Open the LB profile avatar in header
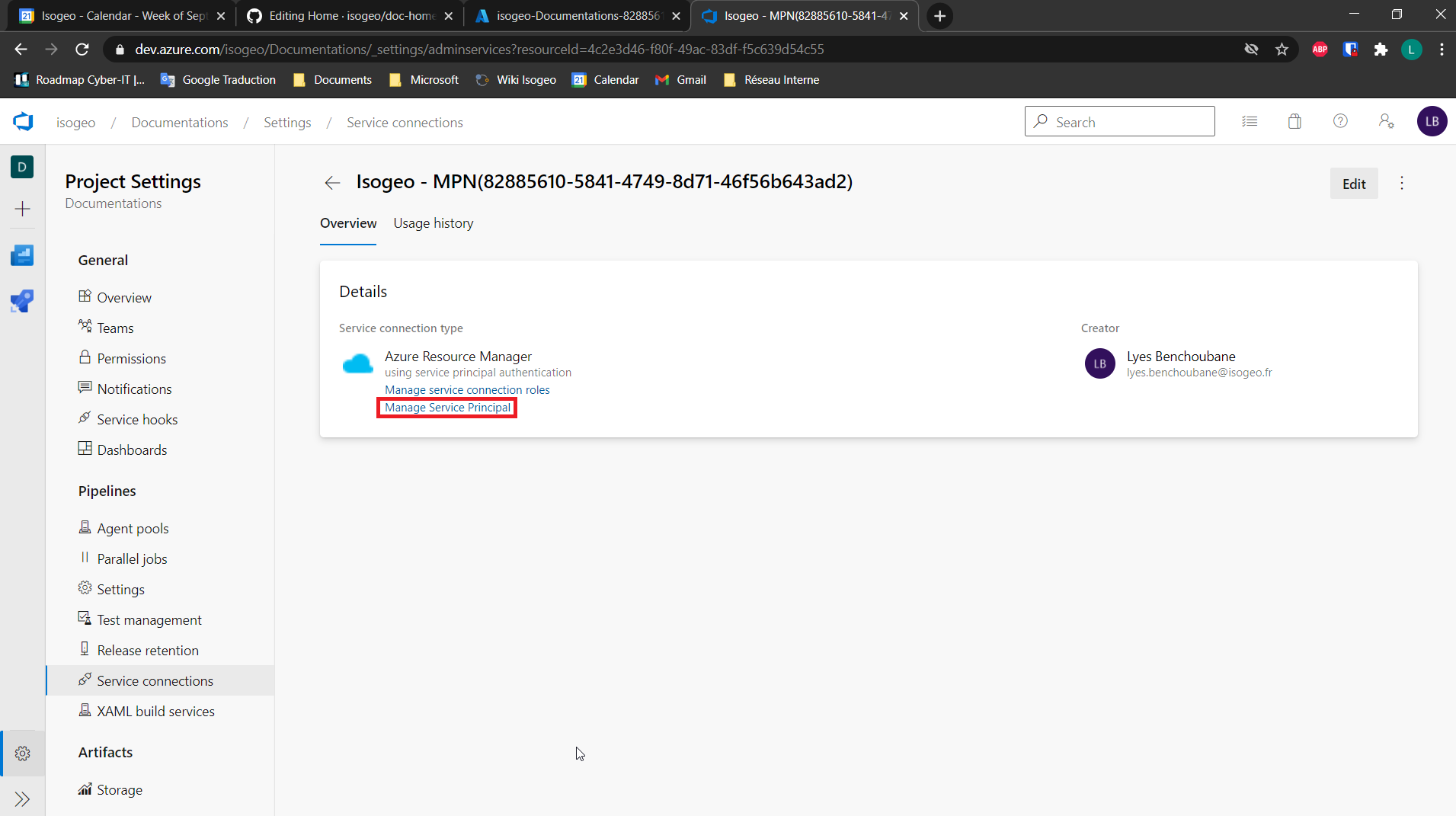 tap(1432, 122)
